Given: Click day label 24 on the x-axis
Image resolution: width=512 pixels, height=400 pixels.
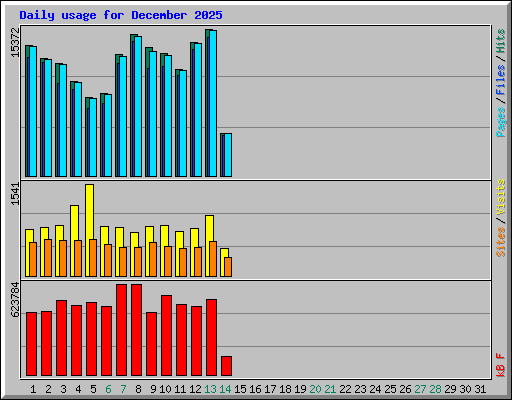Looking at the screenshot, I should 375,389.
